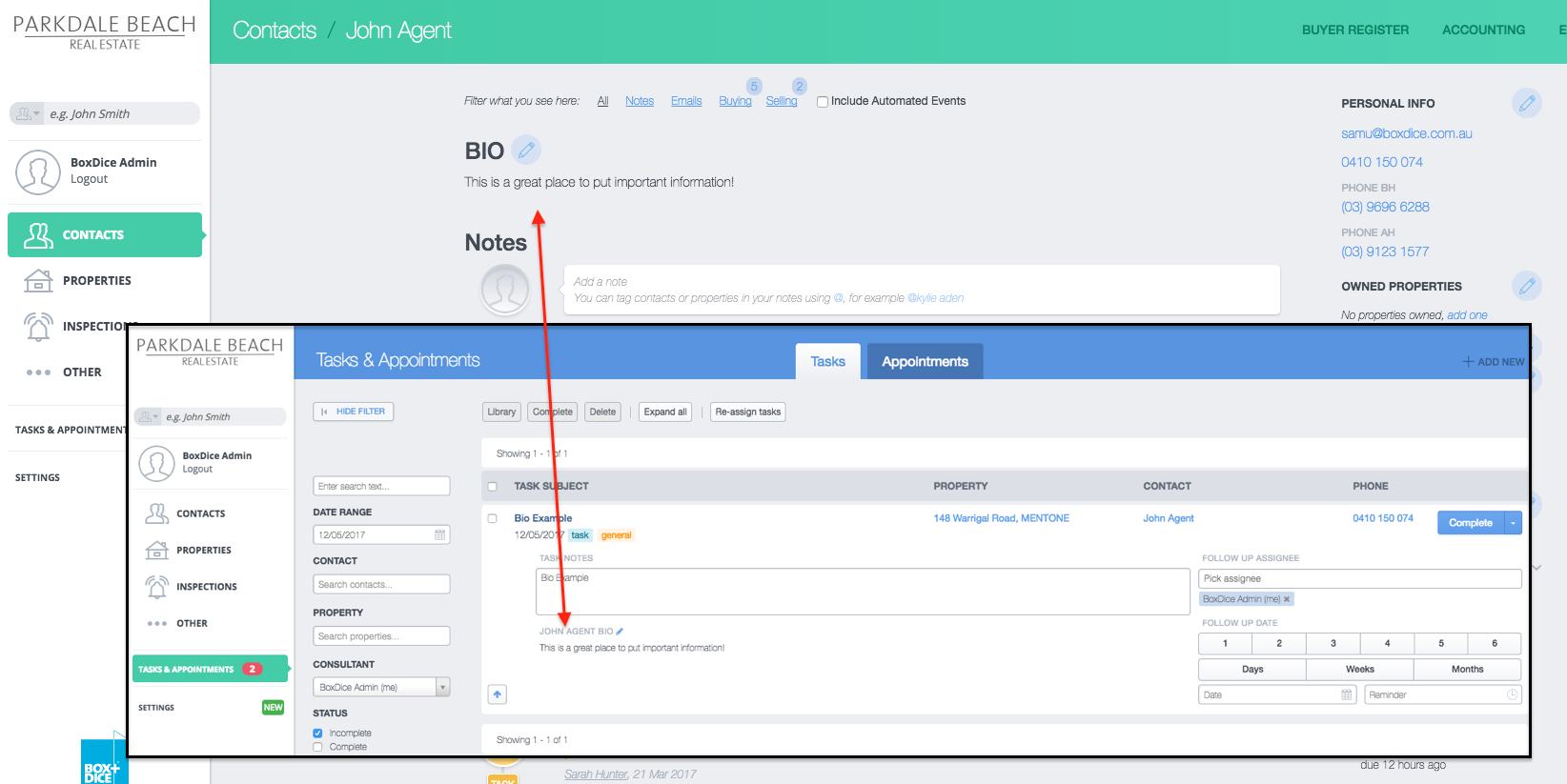Click the plus Add New button
This screenshot has width=1567, height=784.
tap(1494, 362)
